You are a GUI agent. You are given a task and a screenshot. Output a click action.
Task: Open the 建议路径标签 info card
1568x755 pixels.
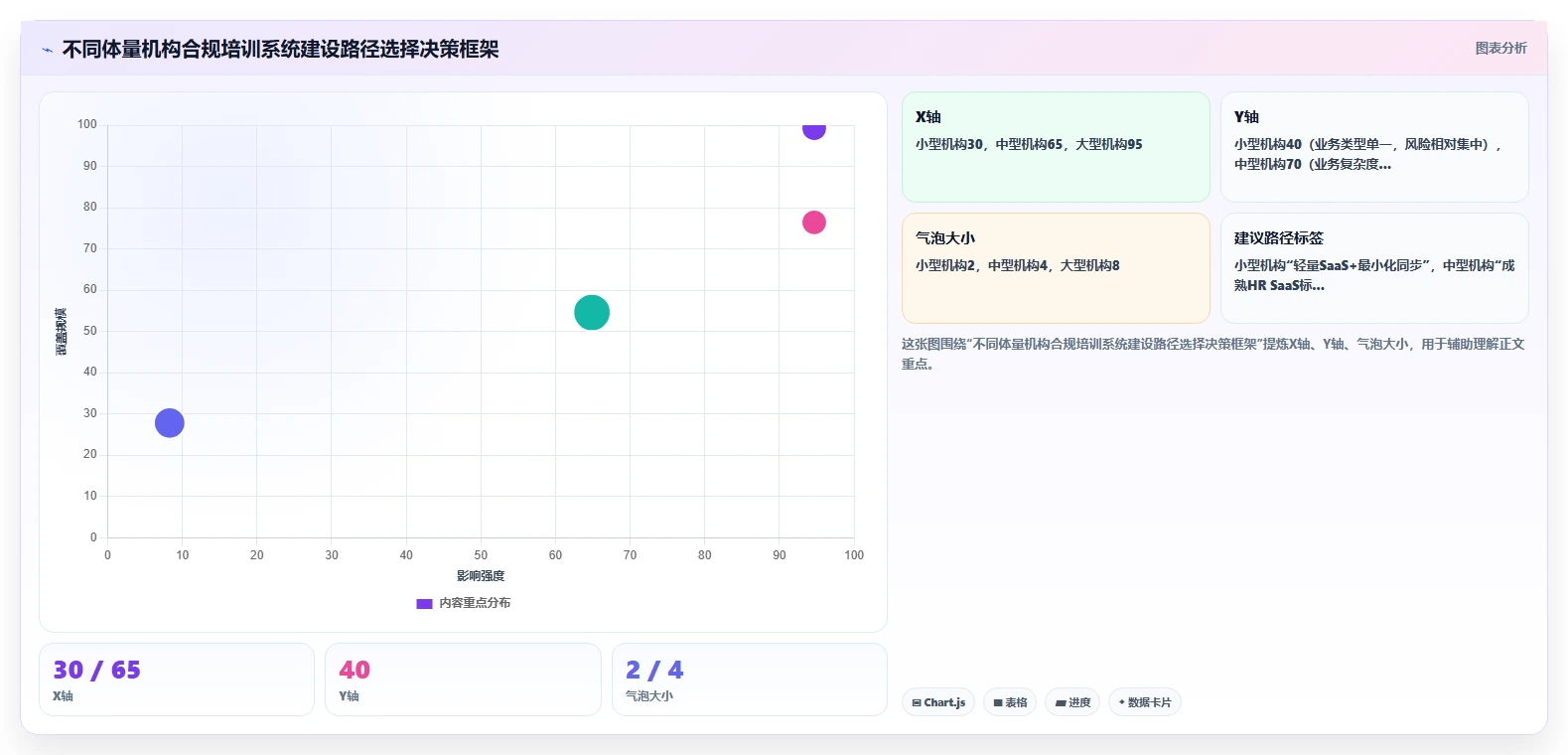pos(1374,268)
